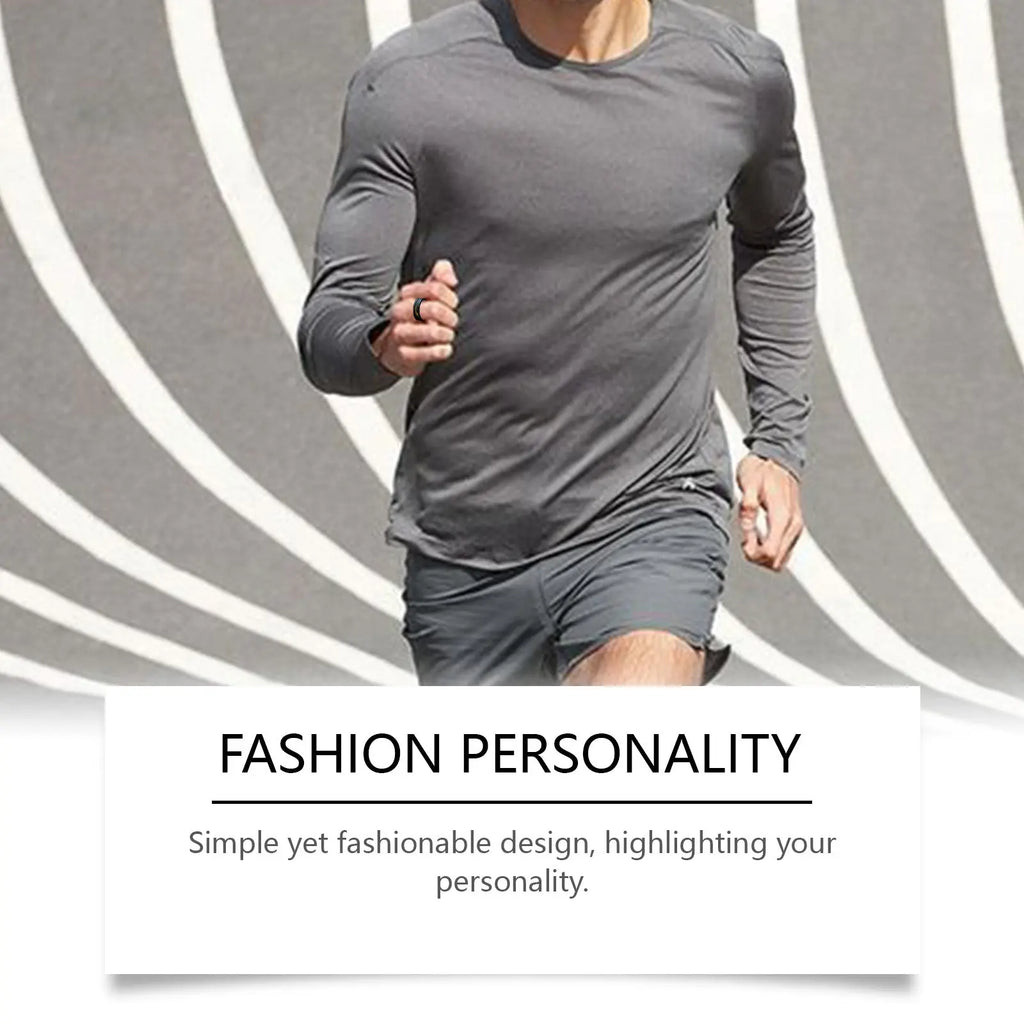Click the word 'personality.' on the last line
1024x1024 pixels.
pyautogui.click(x=513, y=882)
